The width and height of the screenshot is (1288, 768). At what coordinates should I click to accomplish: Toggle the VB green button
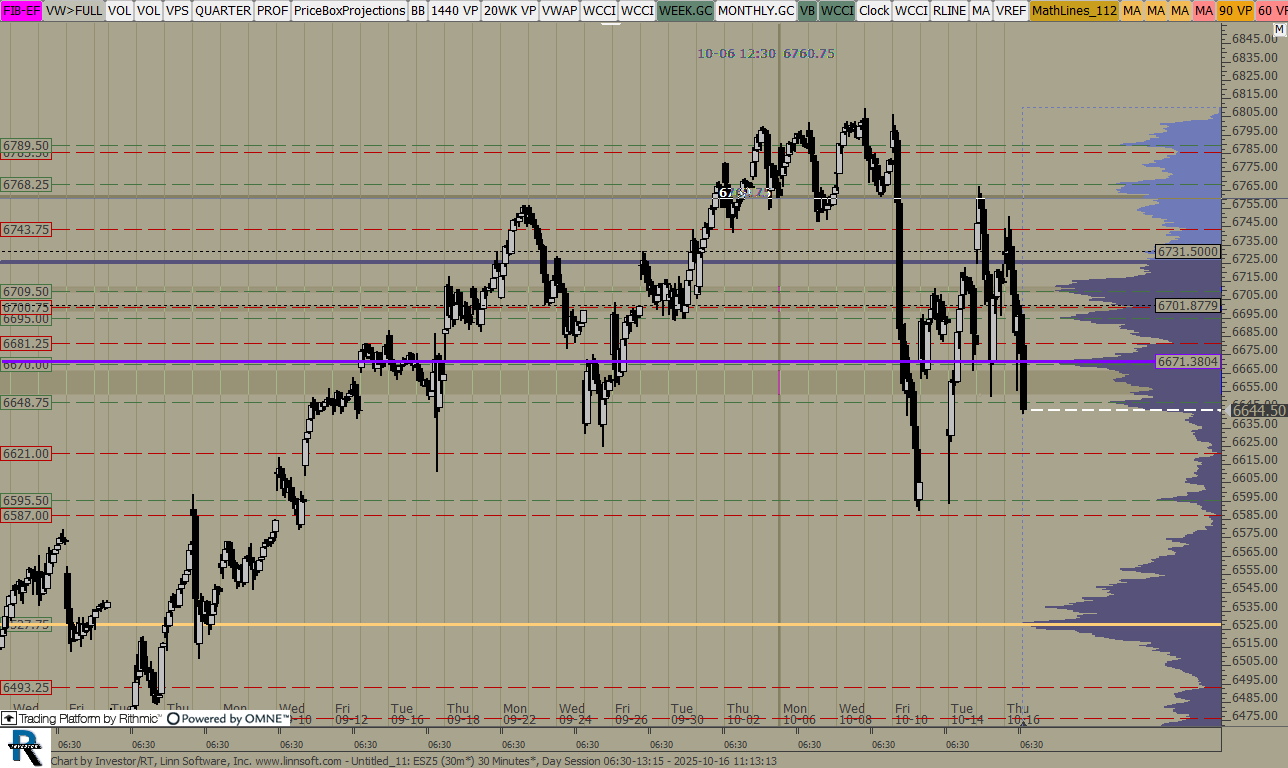[807, 10]
